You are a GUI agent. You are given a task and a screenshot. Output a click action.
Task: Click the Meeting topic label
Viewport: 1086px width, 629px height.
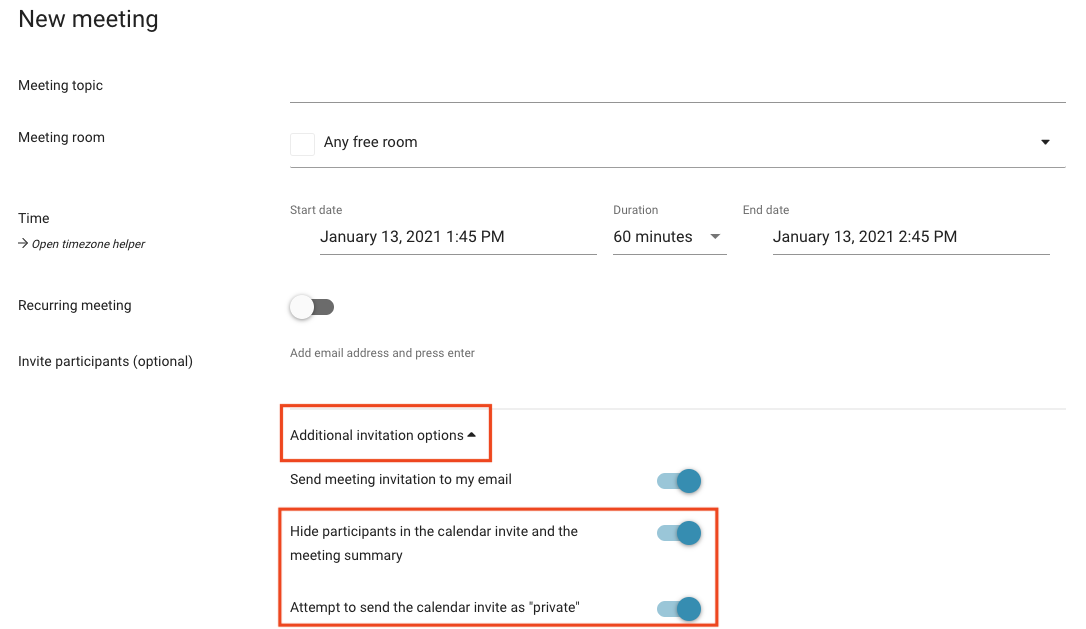point(60,85)
